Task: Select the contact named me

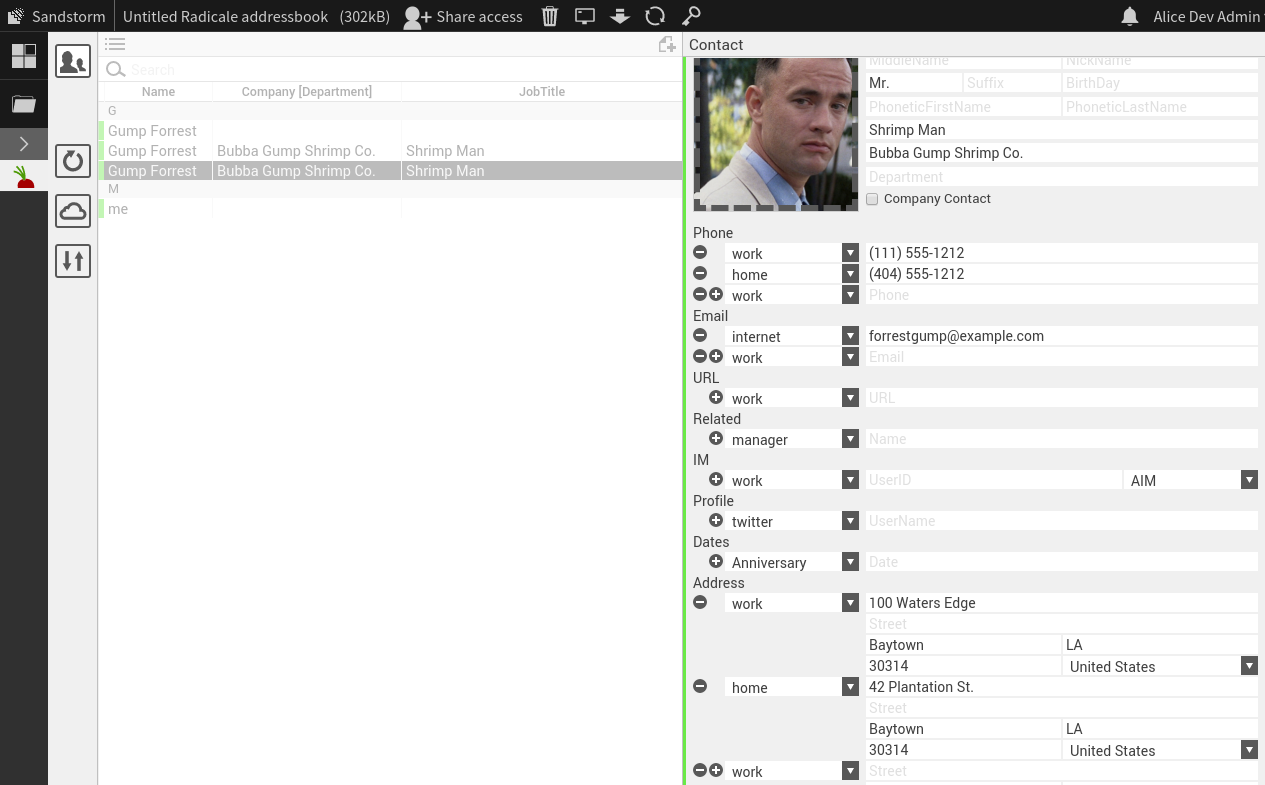Action: [x=392, y=209]
